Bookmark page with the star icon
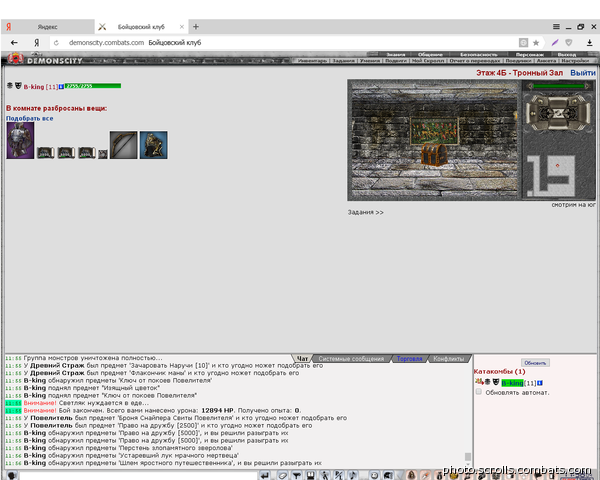Screen dimensions: 600x480 point(536,43)
